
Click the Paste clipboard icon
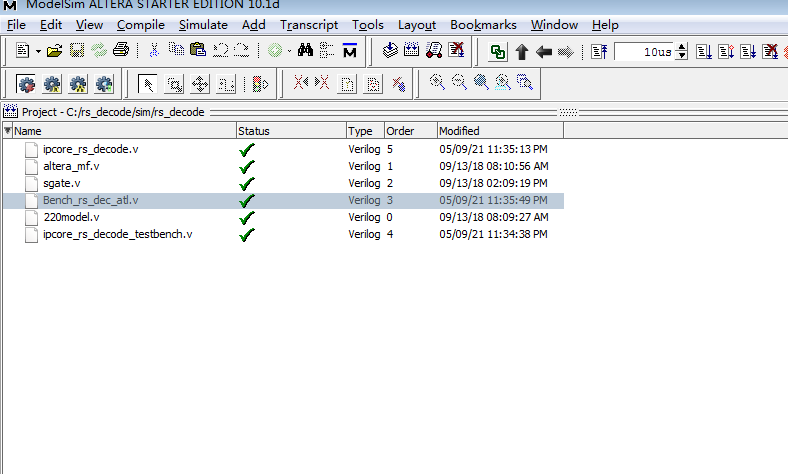[x=198, y=49]
